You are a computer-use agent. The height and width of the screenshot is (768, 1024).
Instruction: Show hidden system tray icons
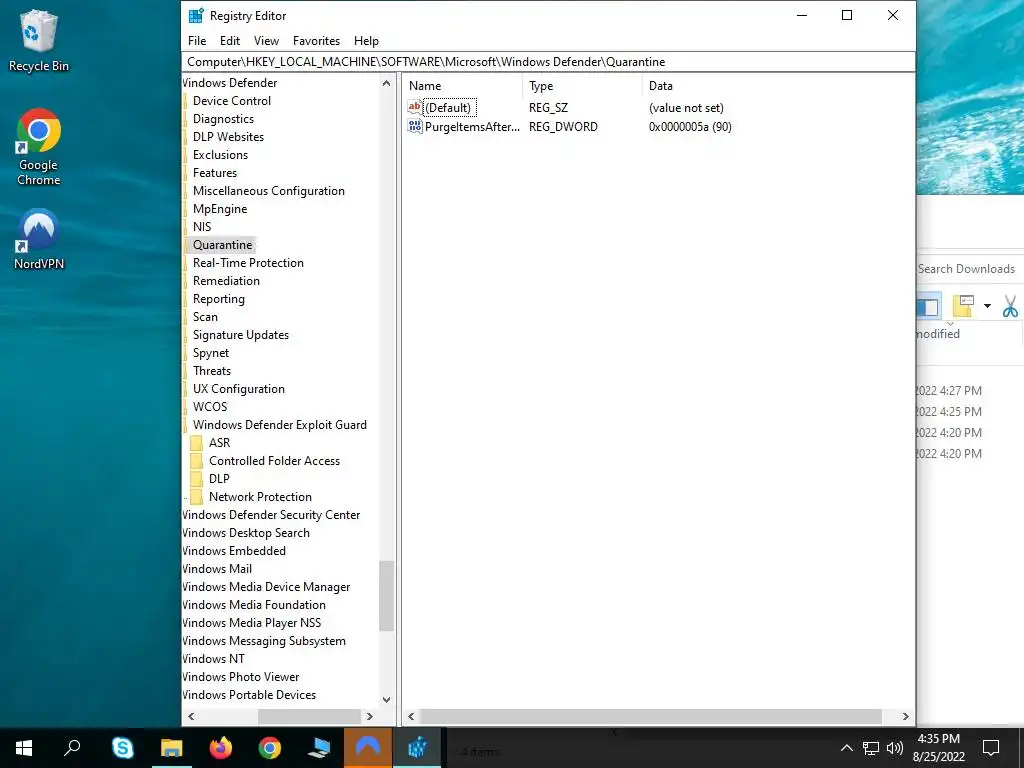point(846,748)
